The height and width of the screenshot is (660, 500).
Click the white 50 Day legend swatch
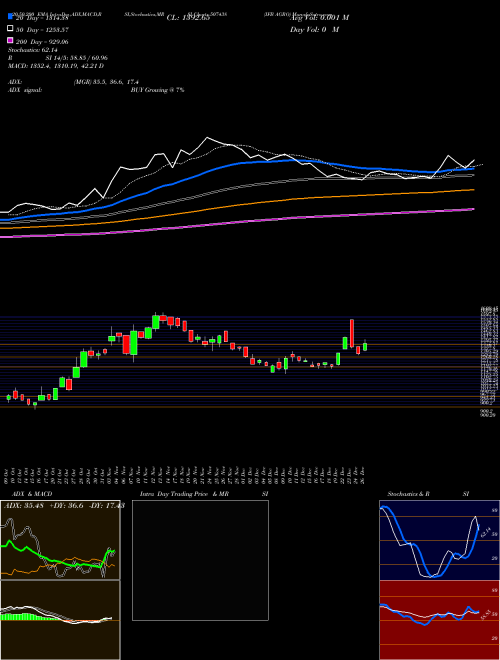click(x=10, y=29)
